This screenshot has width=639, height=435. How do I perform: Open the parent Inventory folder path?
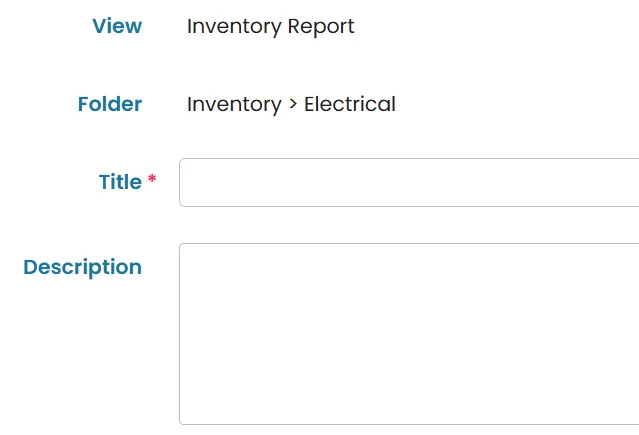coord(234,104)
